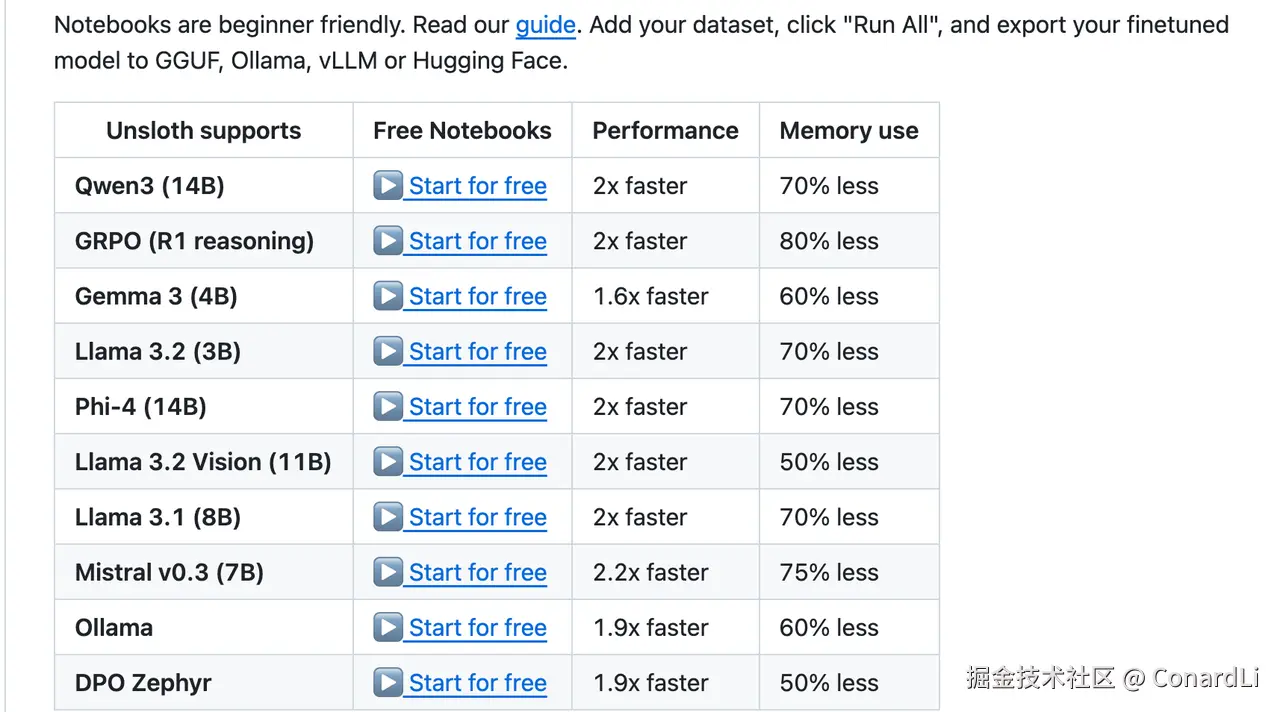Click the play icon in Gemma 3 row
This screenshot has width=1280, height=712.
(x=388, y=296)
